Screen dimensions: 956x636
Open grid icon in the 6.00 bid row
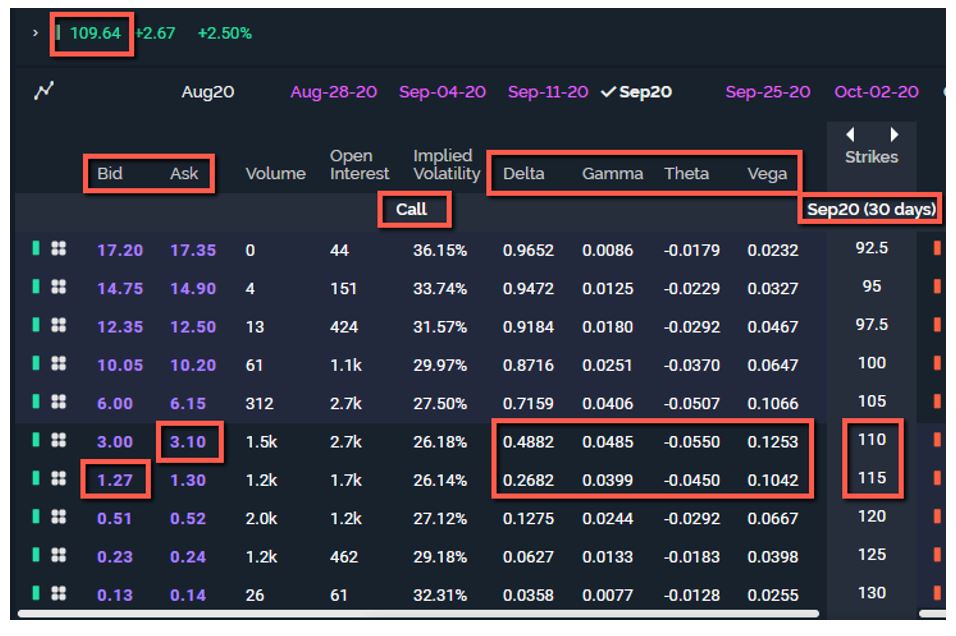[59, 401]
